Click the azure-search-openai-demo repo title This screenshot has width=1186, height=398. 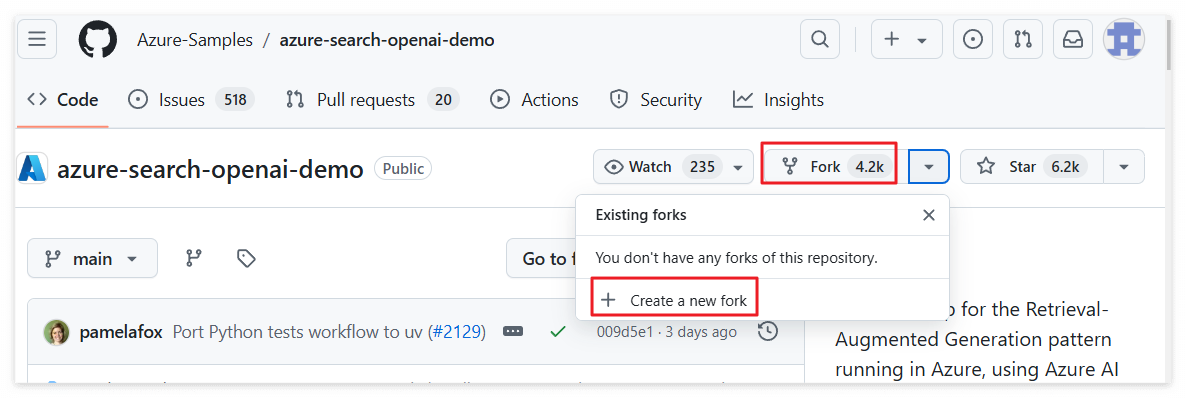tap(210, 169)
